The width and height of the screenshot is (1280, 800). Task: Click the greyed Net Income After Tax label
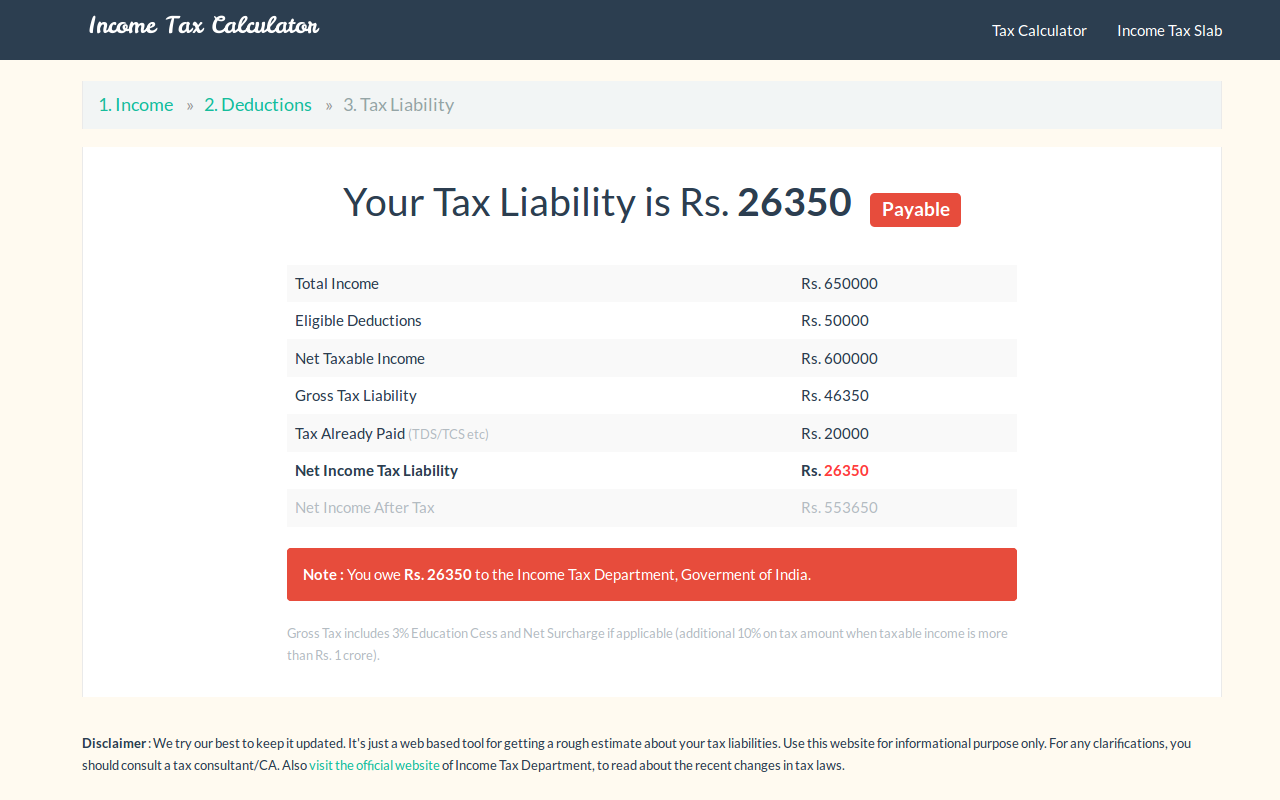pyautogui.click(x=365, y=508)
